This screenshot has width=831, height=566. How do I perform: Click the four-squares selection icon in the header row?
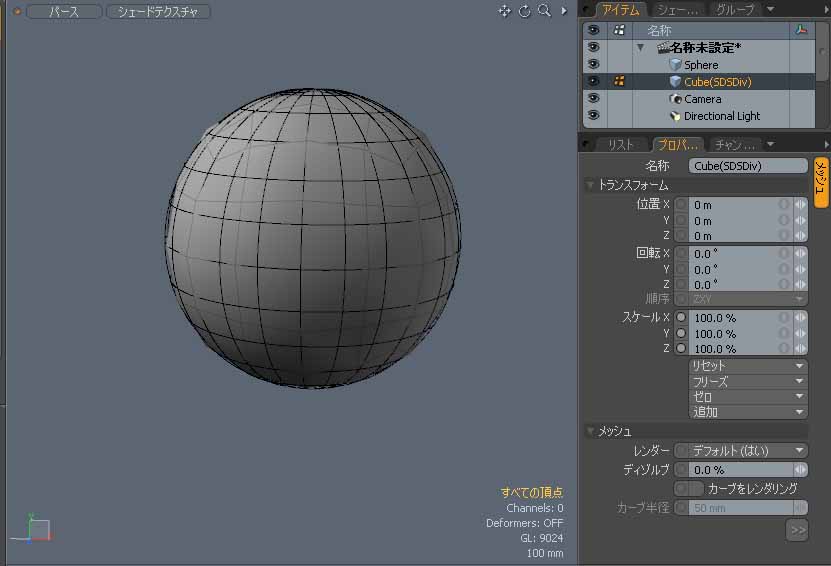pyautogui.click(x=618, y=30)
